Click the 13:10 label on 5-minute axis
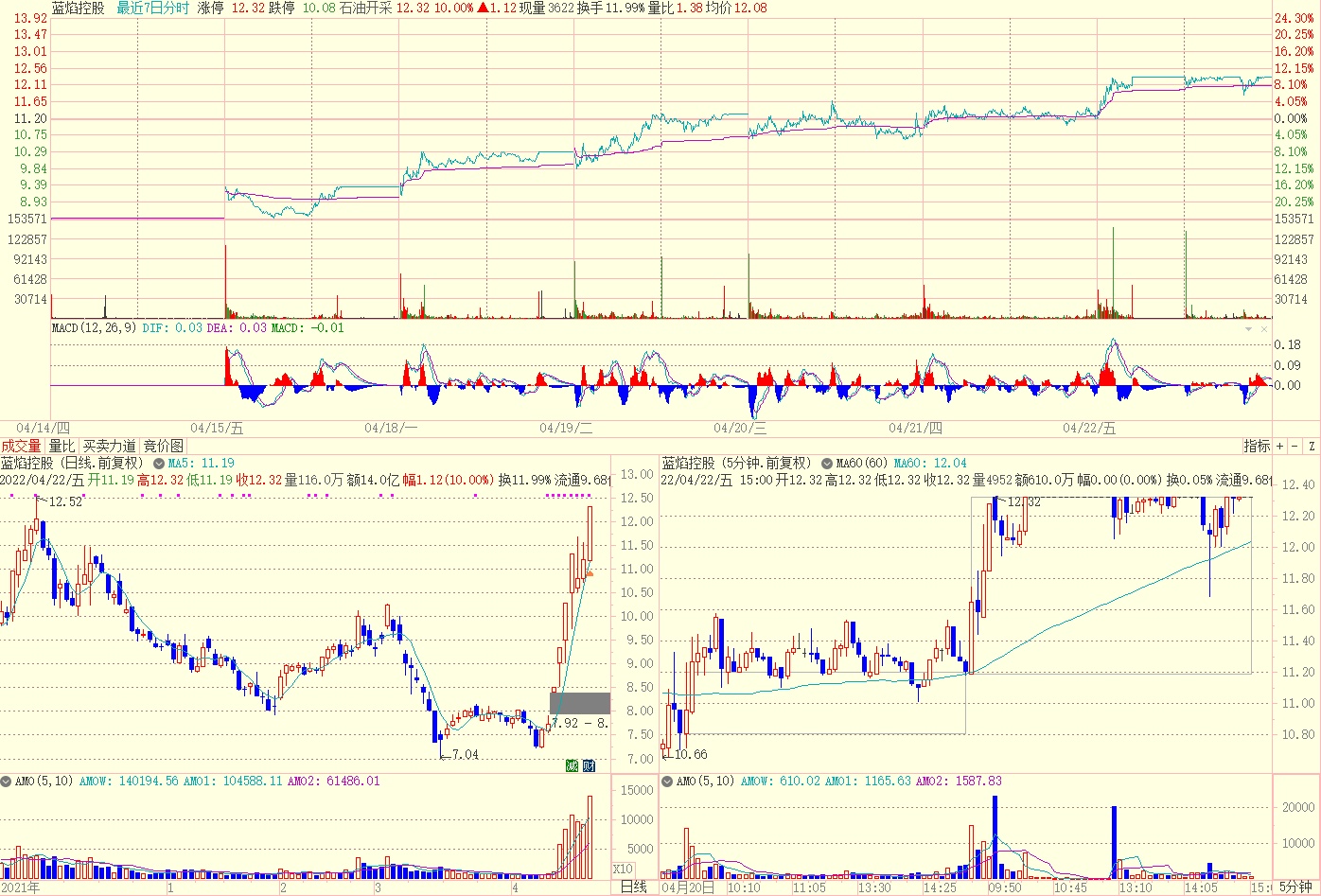 click(1136, 887)
